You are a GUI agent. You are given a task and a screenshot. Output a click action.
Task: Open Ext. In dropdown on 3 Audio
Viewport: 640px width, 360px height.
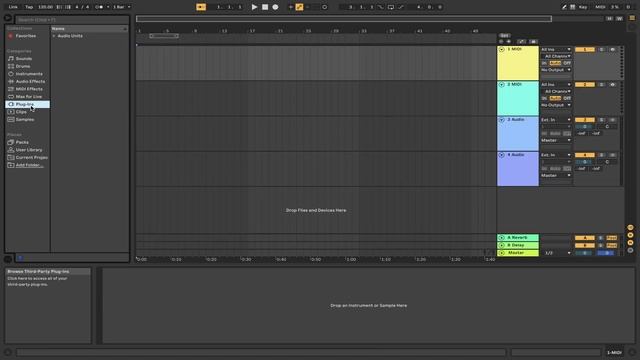pos(556,120)
